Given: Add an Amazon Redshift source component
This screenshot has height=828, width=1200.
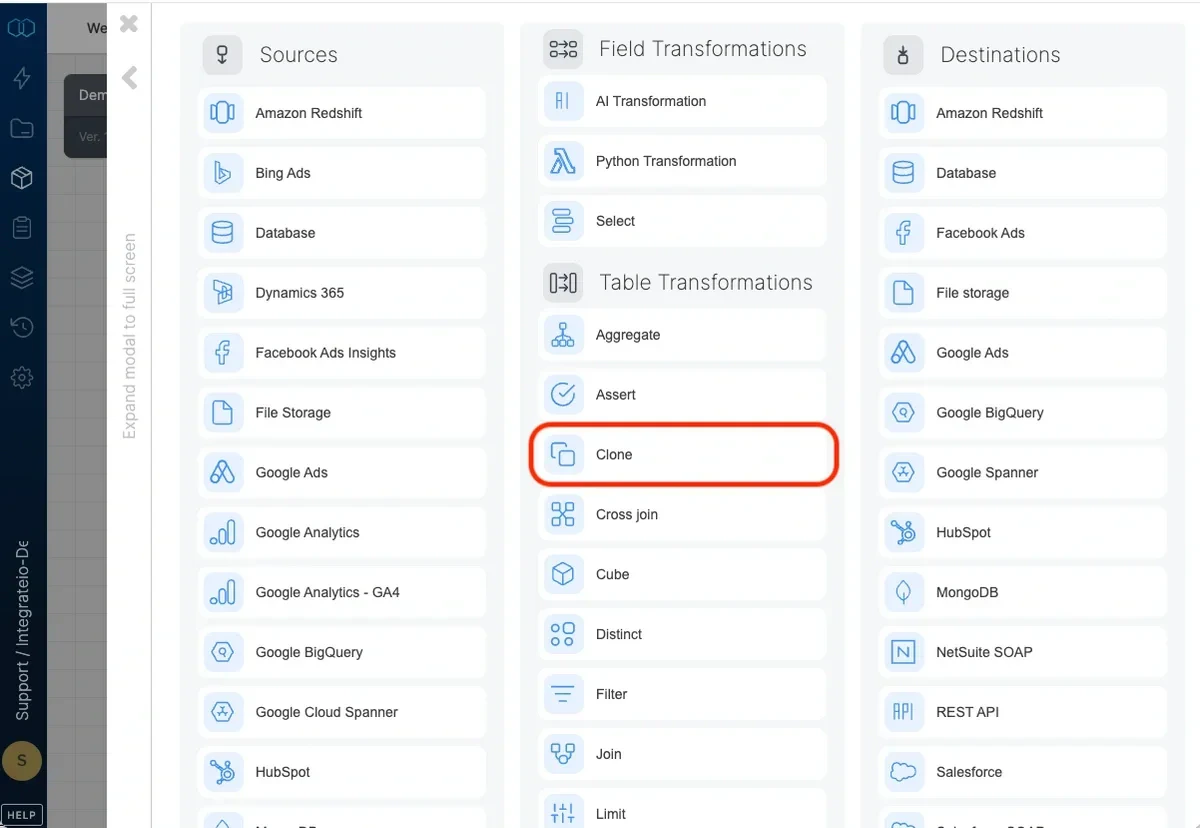Looking at the screenshot, I should pyautogui.click(x=342, y=113).
